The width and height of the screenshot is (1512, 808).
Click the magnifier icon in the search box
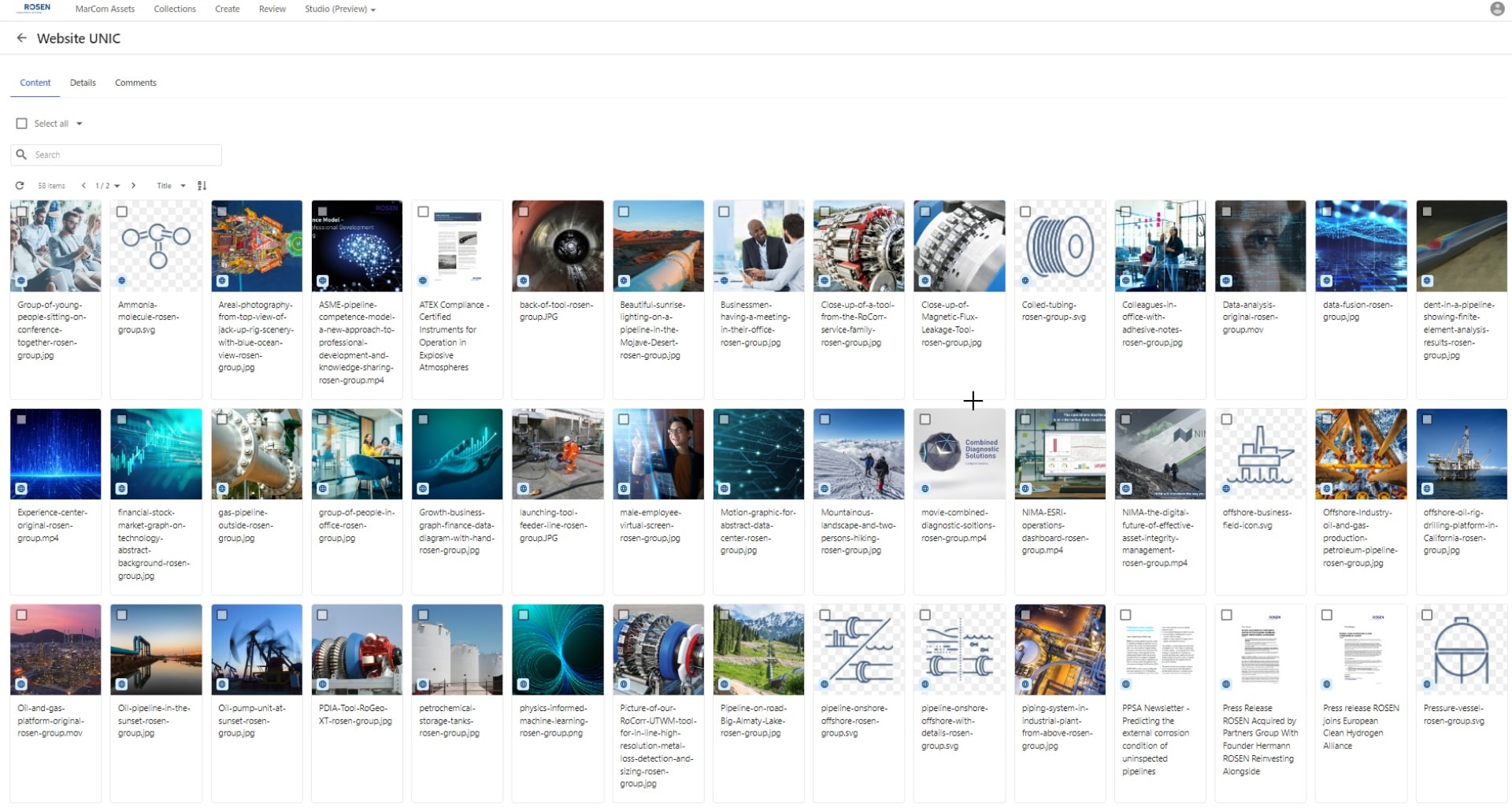pos(22,154)
